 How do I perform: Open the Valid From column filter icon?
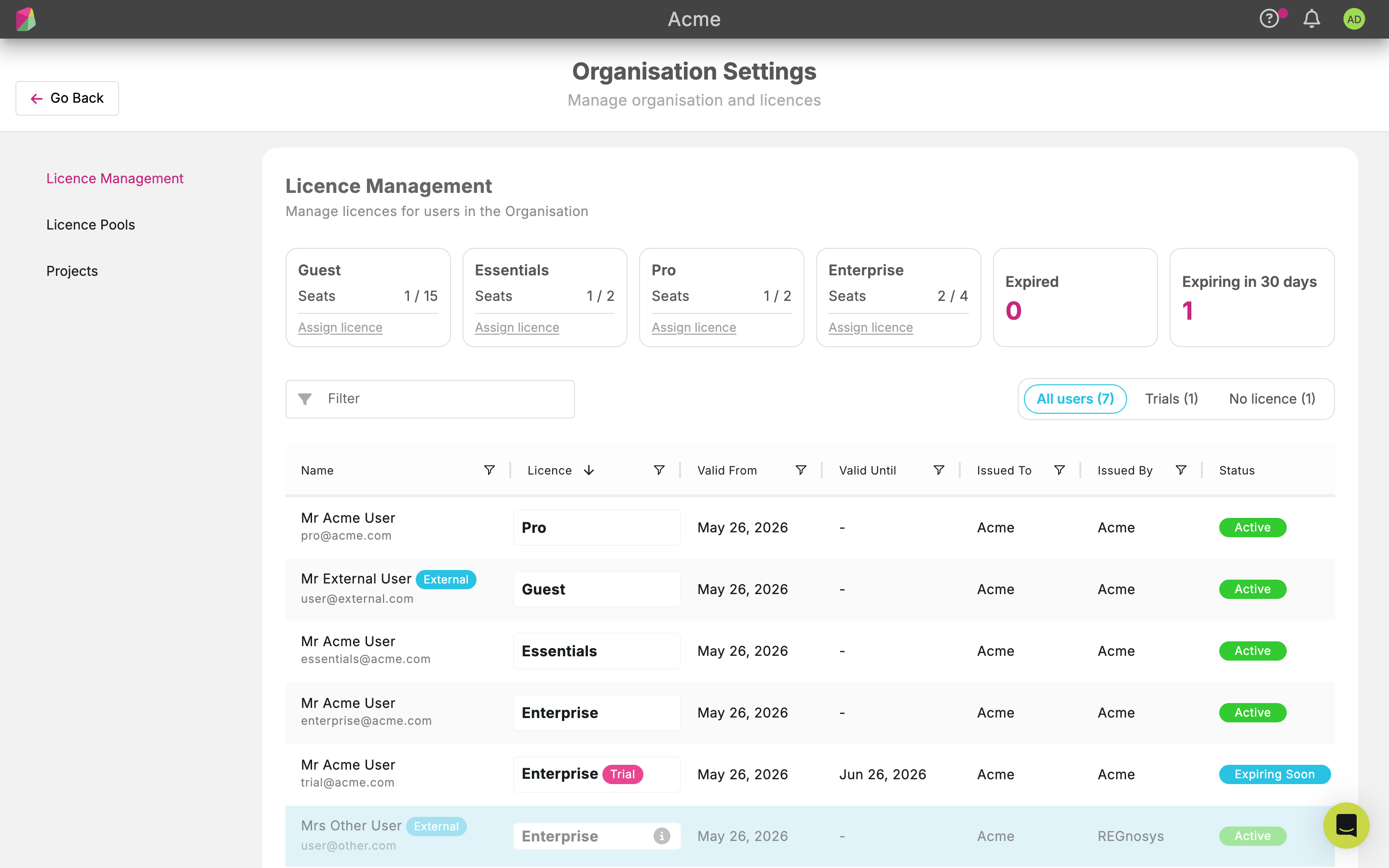(x=801, y=470)
